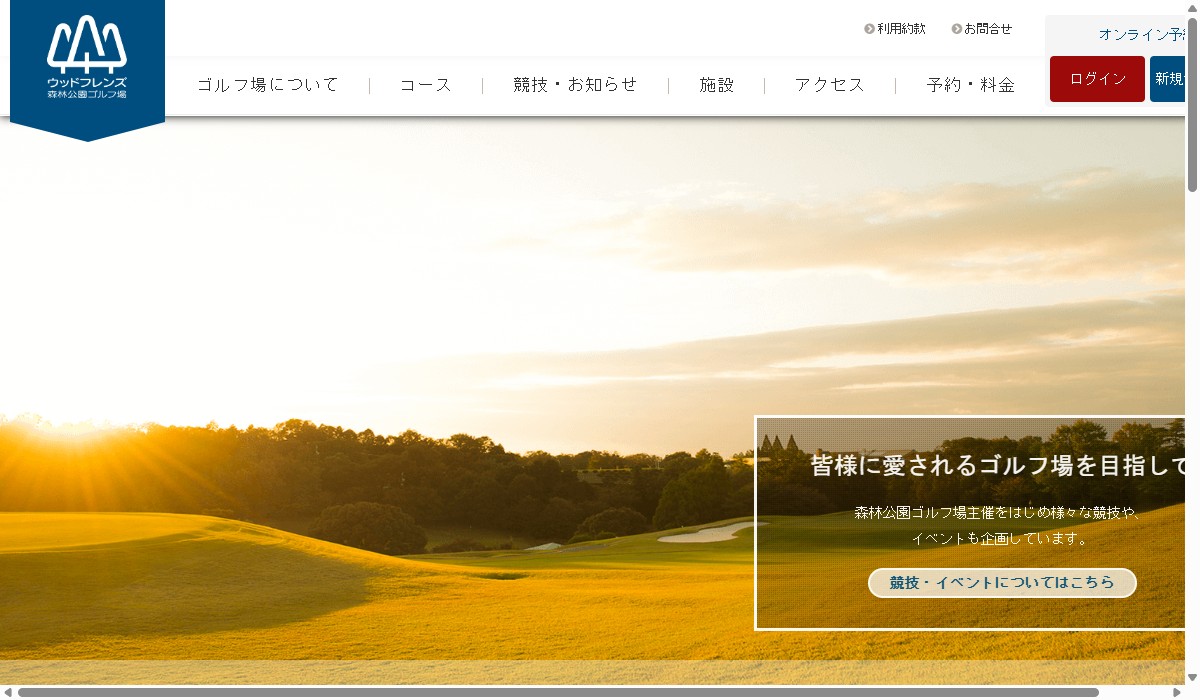Click the red ログイン button
Image resolution: width=1200 pixels, height=700 pixels.
(x=1097, y=79)
